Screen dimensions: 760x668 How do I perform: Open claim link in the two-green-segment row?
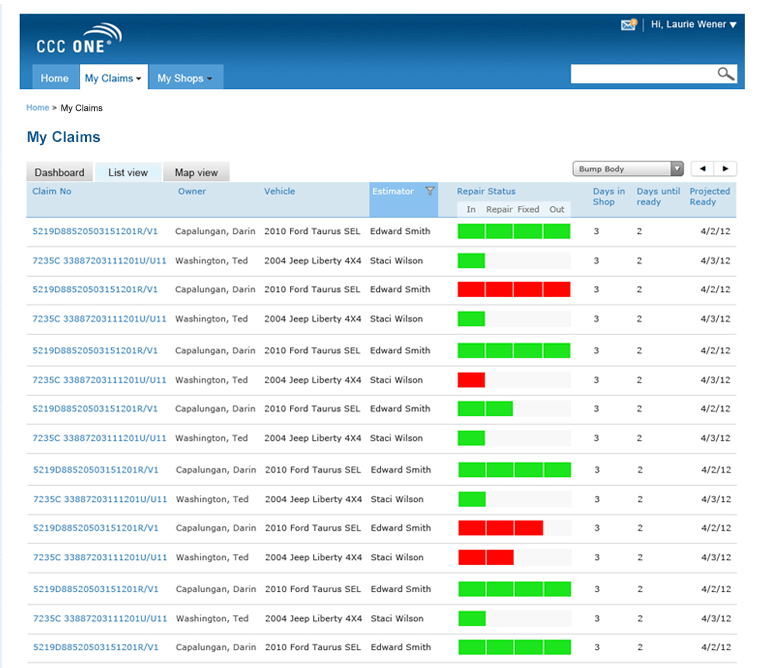click(x=95, y=408)
